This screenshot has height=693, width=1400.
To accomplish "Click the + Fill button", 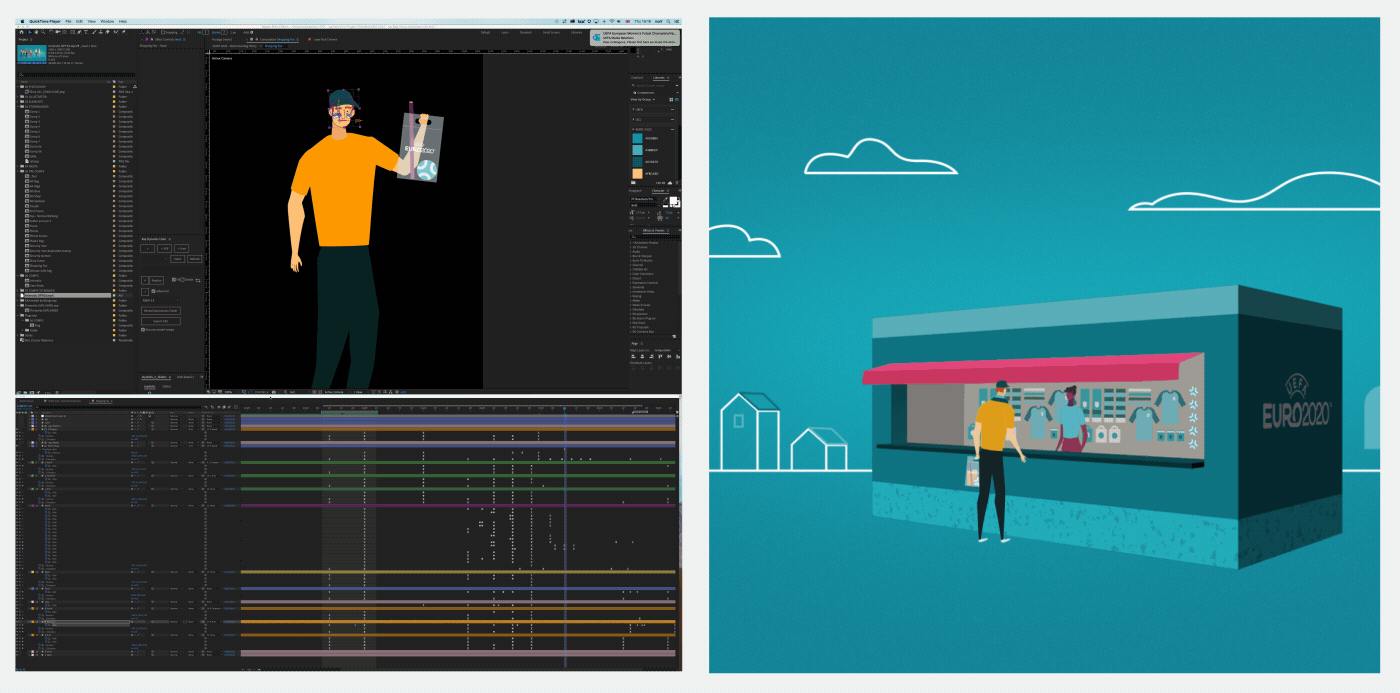I will point(165,248).
